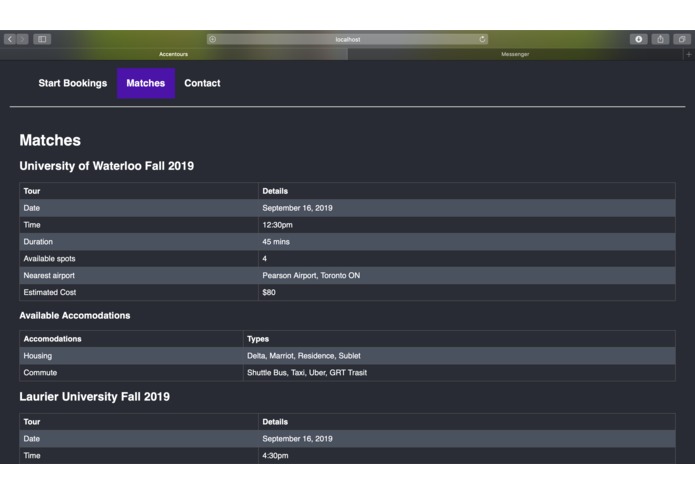Viewport: 695px width, 494px height.
Task: Click the plus icon in the address bar
Action: coord(213,39)
